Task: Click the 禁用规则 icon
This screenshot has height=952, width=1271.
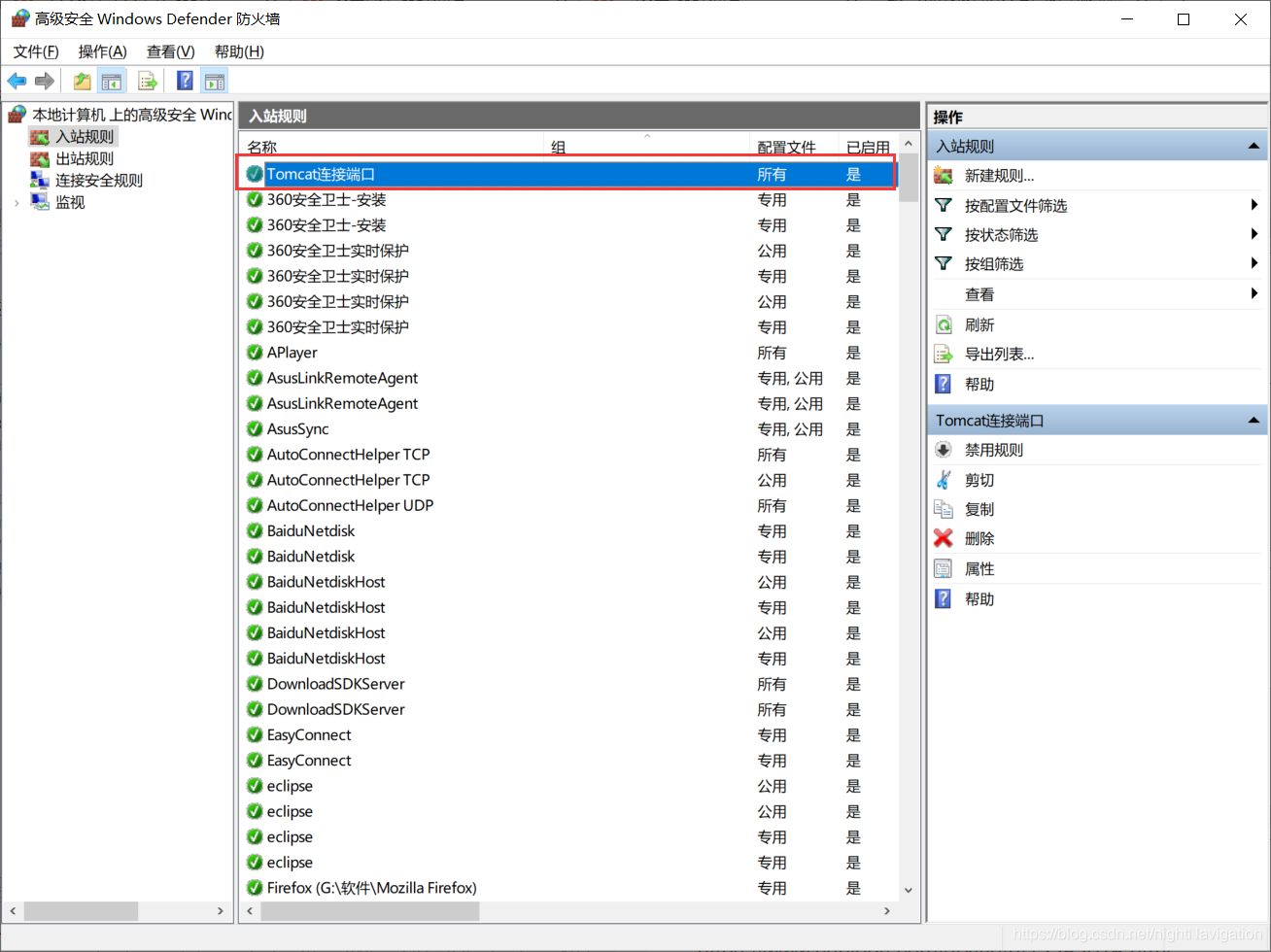Action: click(944, 450)
